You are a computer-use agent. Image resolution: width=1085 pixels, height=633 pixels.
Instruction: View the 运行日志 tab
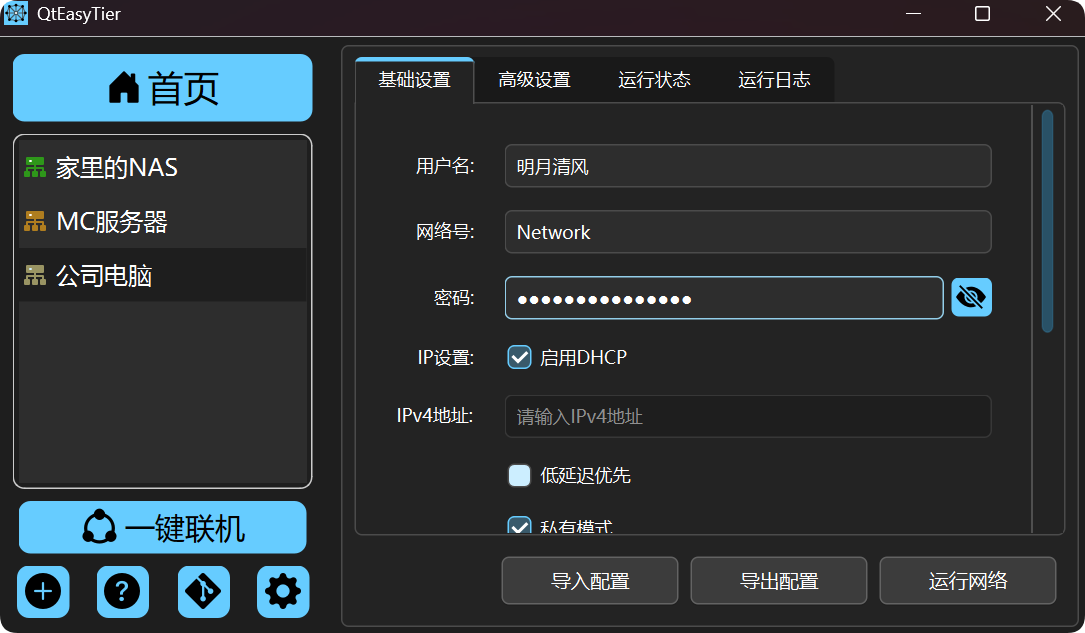click(774, 80)
